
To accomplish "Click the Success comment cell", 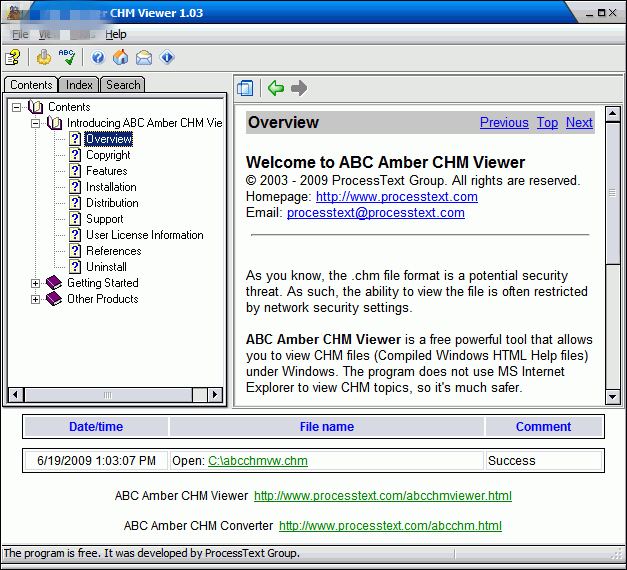I will pos(544,461).
